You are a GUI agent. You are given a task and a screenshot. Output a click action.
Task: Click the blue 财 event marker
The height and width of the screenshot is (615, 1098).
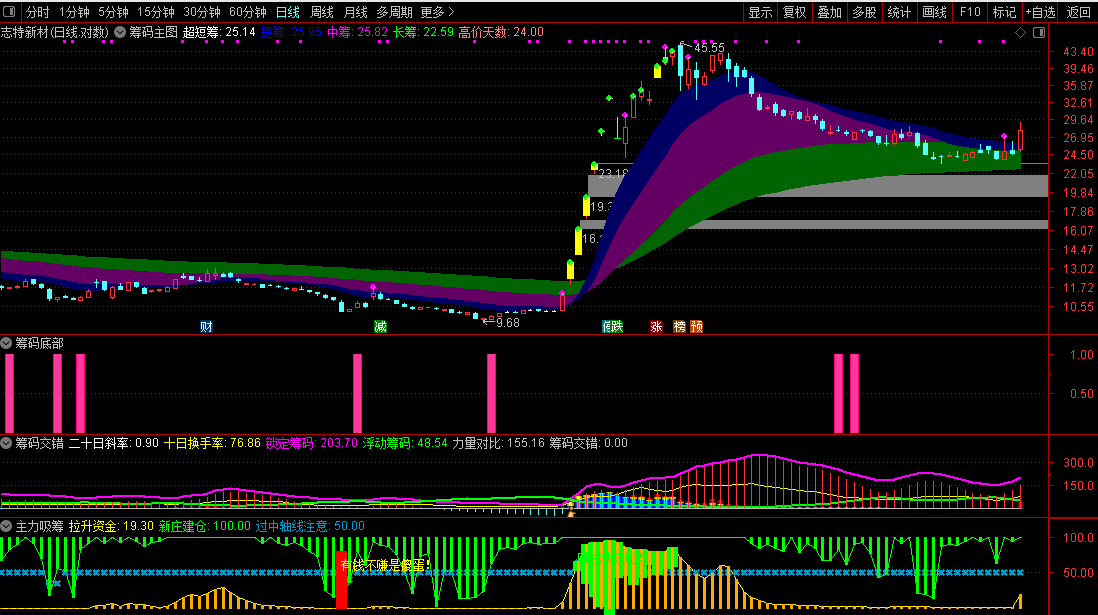click(206, 326)
